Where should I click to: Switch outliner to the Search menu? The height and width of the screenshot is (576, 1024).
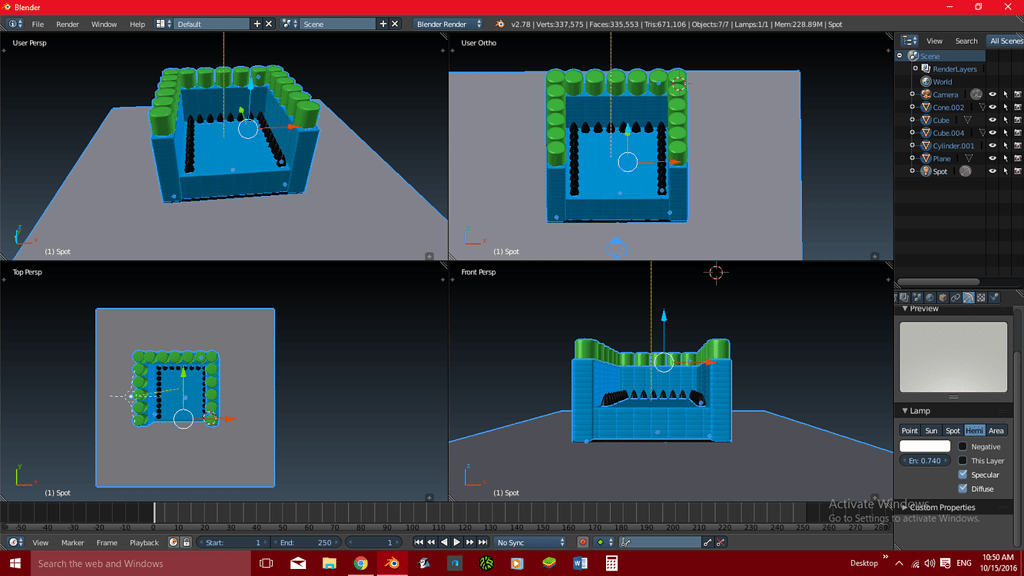966,41
